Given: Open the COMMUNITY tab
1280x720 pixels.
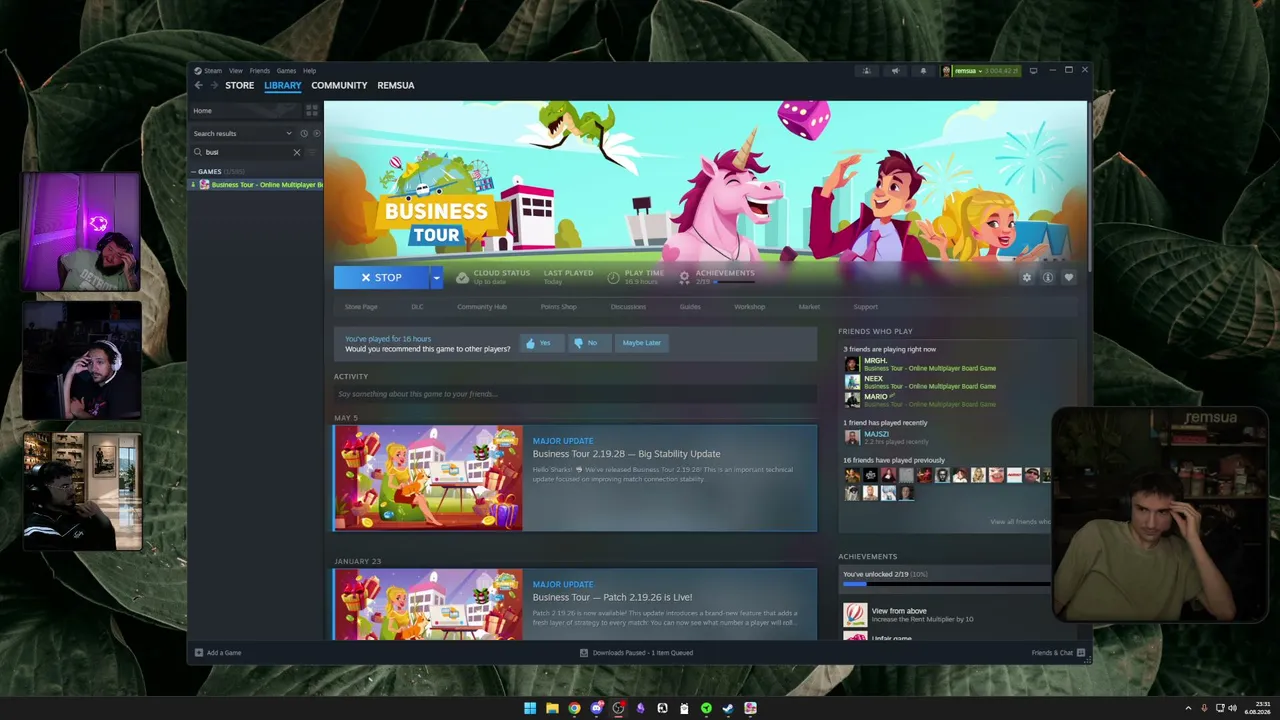Looking at the screenshot, I should tap(339, 85).
